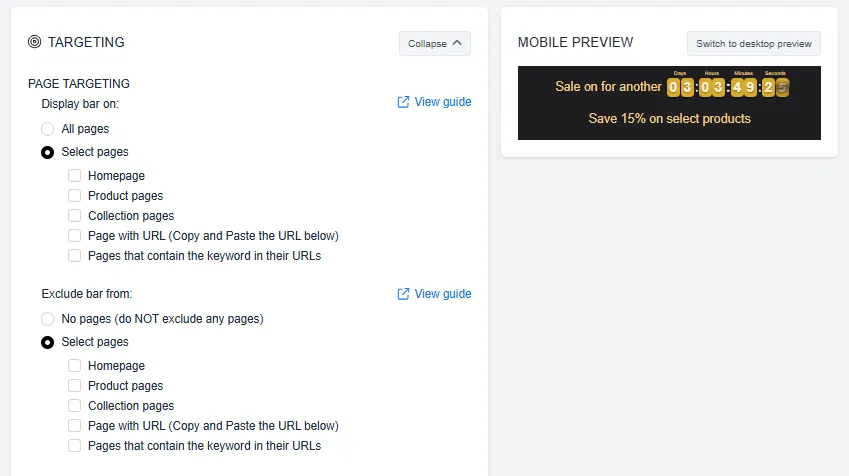The height and width of the screenshot is (476, 849).
Task: Enable Product pages under Display bar on
Action: pyautogui.click(x=74, y=195)
